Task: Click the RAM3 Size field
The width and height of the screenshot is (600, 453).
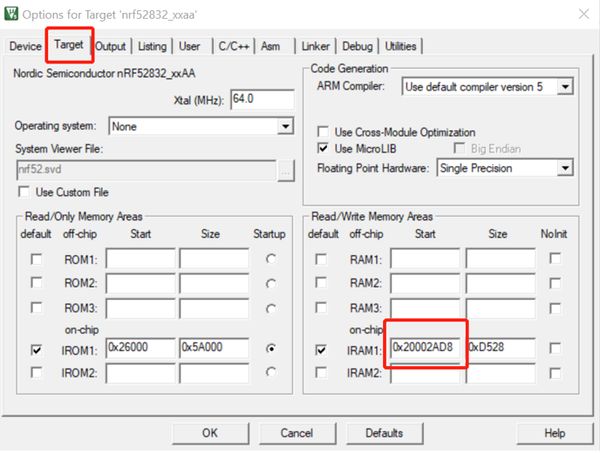Action: (x=501, y=308)
